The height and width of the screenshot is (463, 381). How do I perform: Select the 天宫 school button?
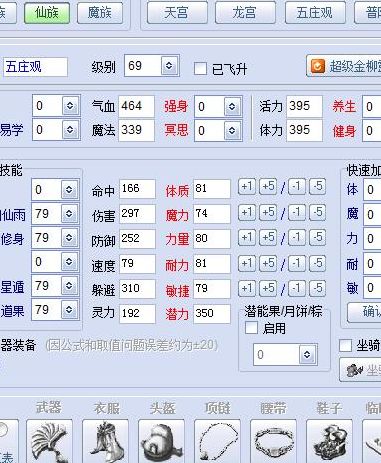click(177, 13)
